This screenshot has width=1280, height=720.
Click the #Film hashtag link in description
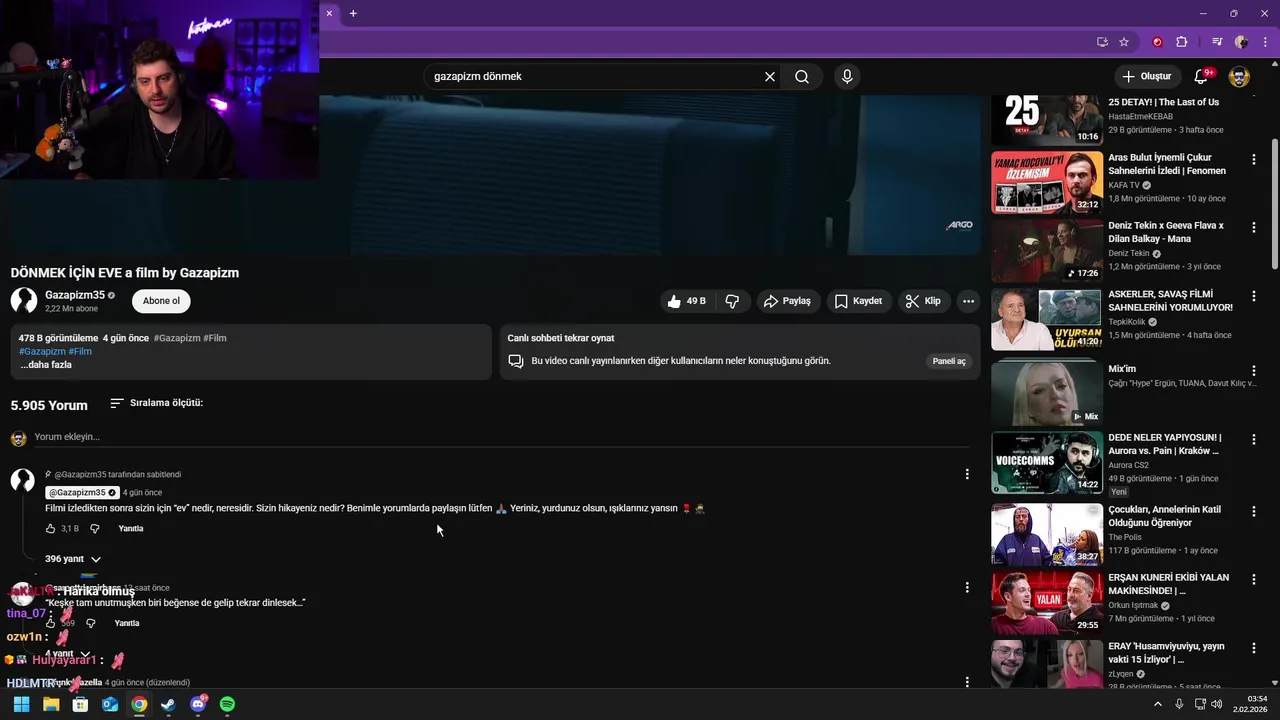[80, 352]
